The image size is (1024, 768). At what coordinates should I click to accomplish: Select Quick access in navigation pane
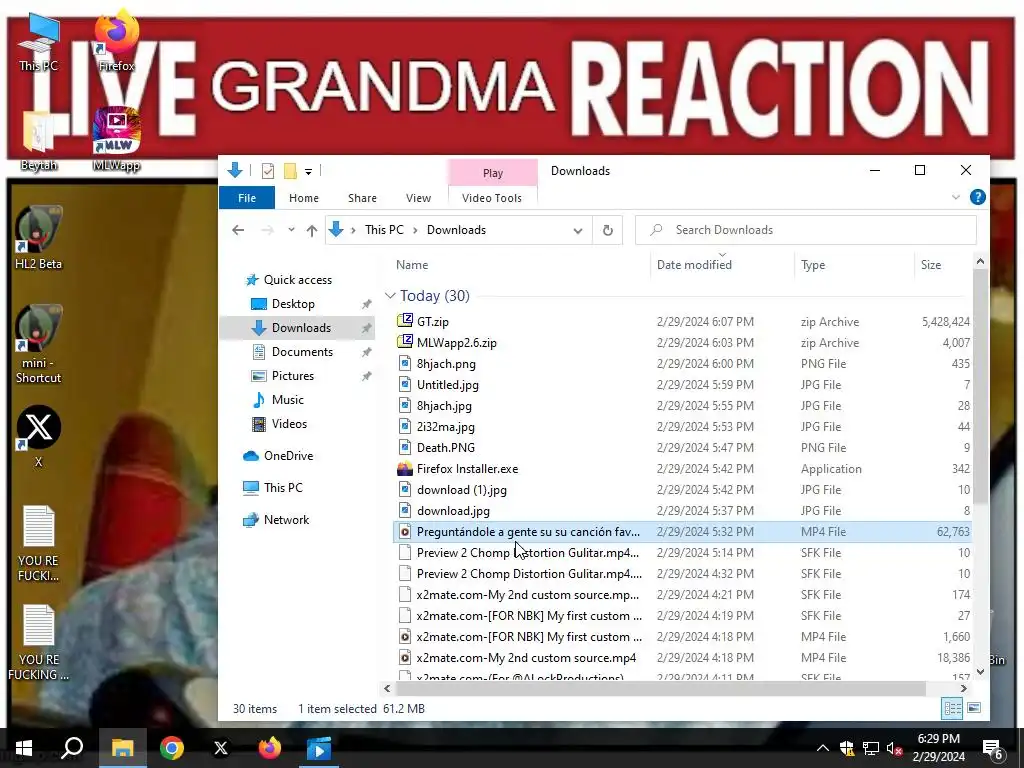click(x=298, y=280)
